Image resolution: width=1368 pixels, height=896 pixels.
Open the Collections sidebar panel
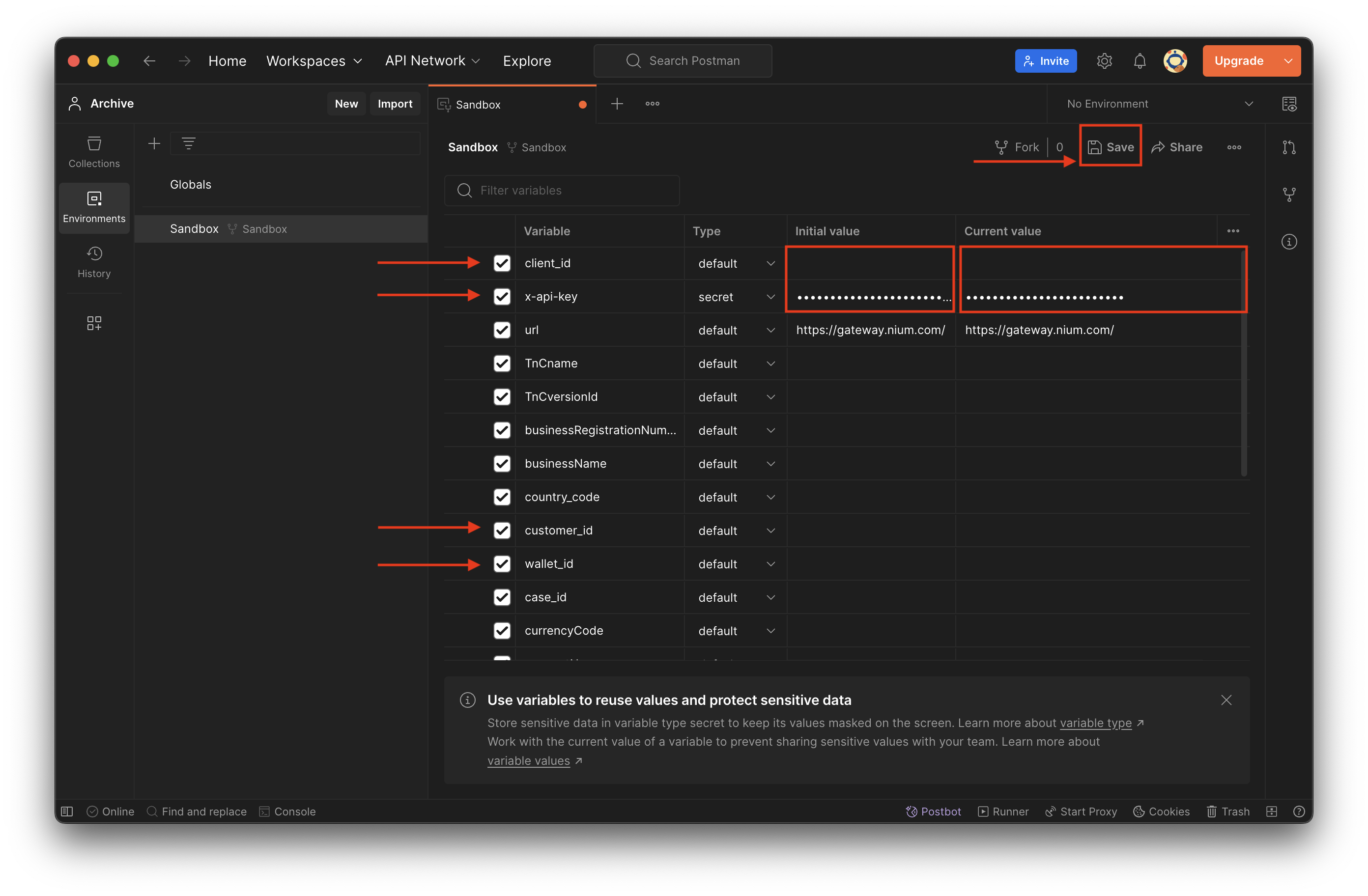[x=94, y=152]
